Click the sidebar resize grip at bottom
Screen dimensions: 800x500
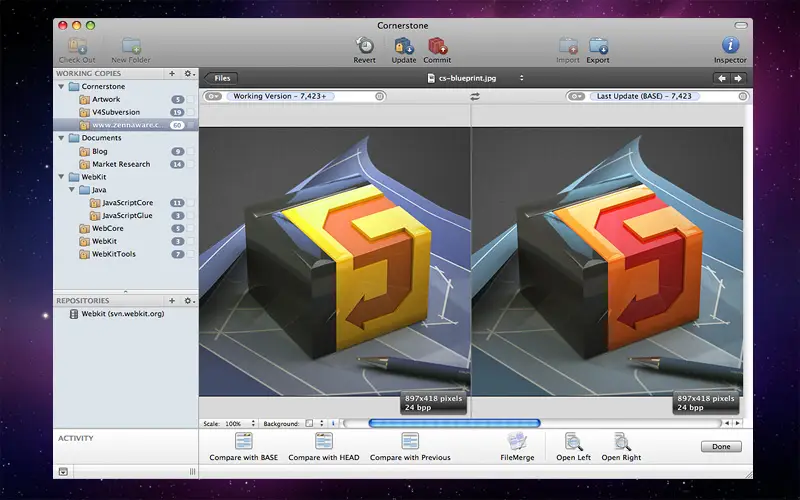click(x=192, y=471)
